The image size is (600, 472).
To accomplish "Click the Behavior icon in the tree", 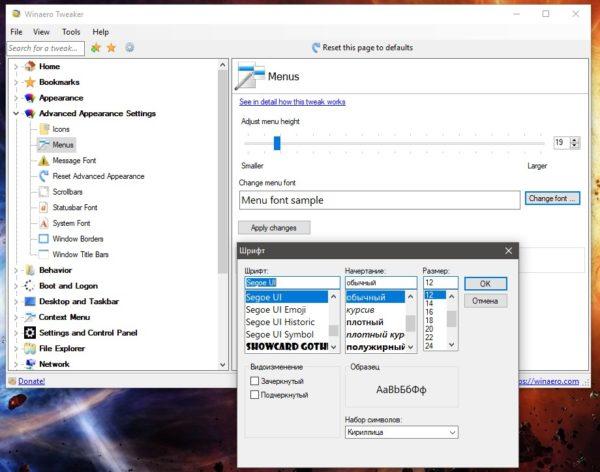I will tap(30, 270).
